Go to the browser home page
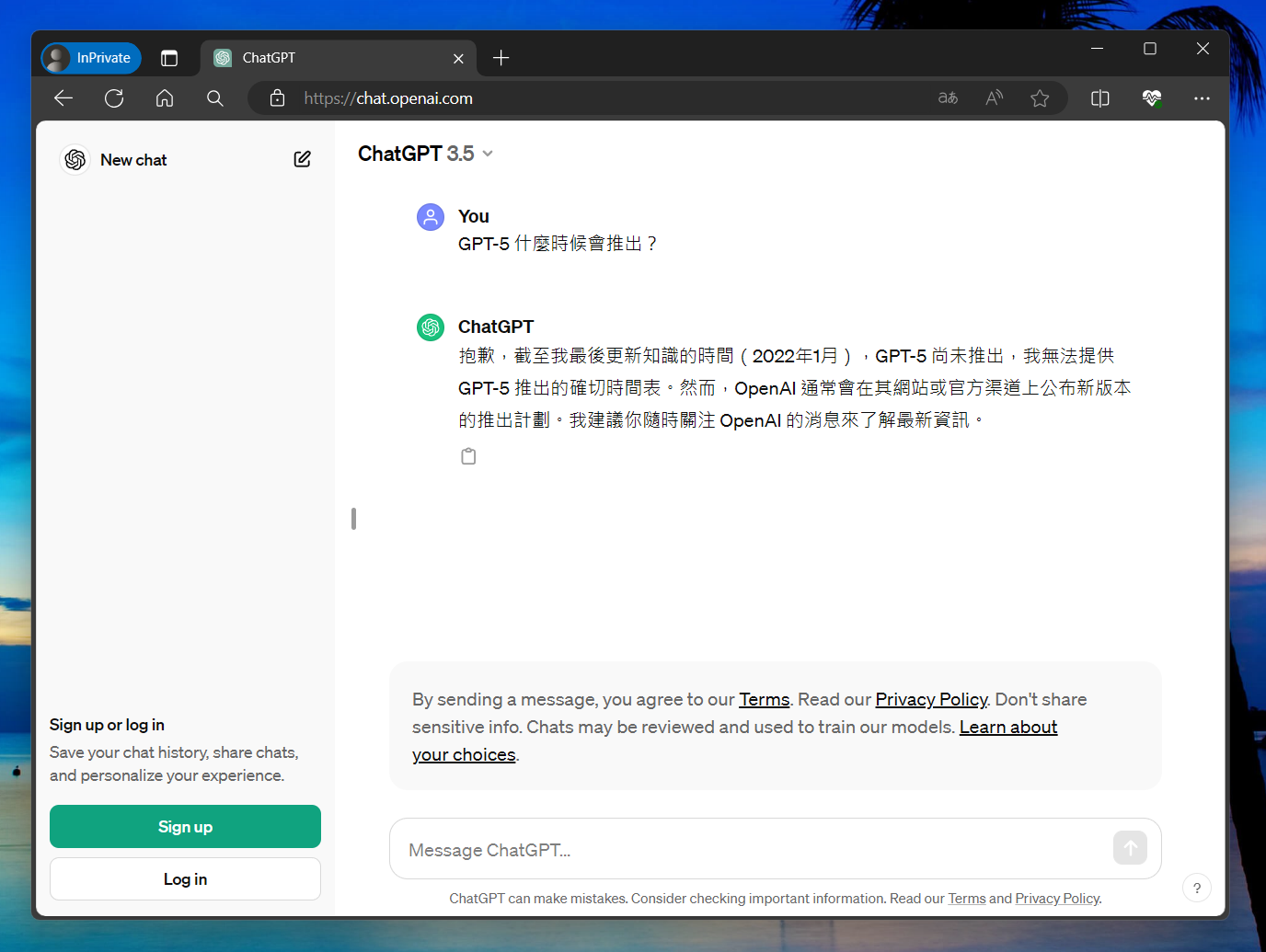1266x952 pixels. coord(165,98)
